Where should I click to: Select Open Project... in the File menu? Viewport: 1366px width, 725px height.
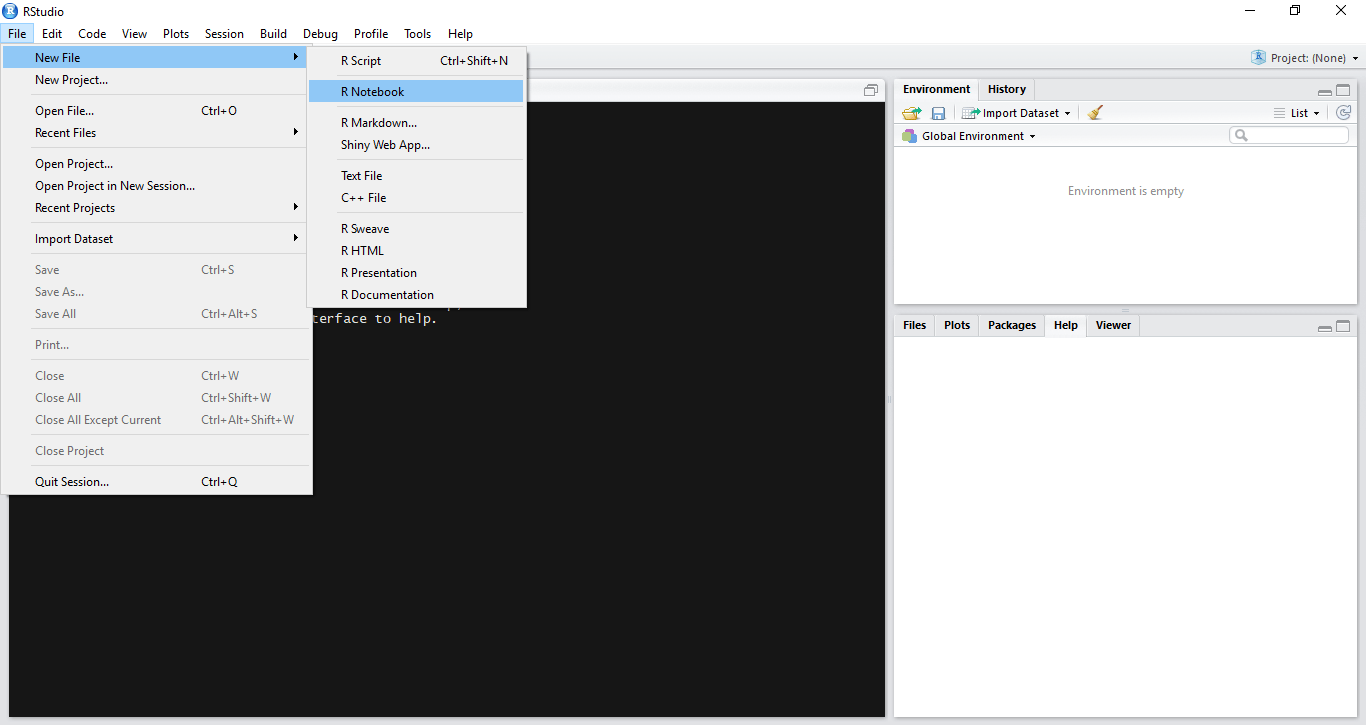tap(157, 164)
